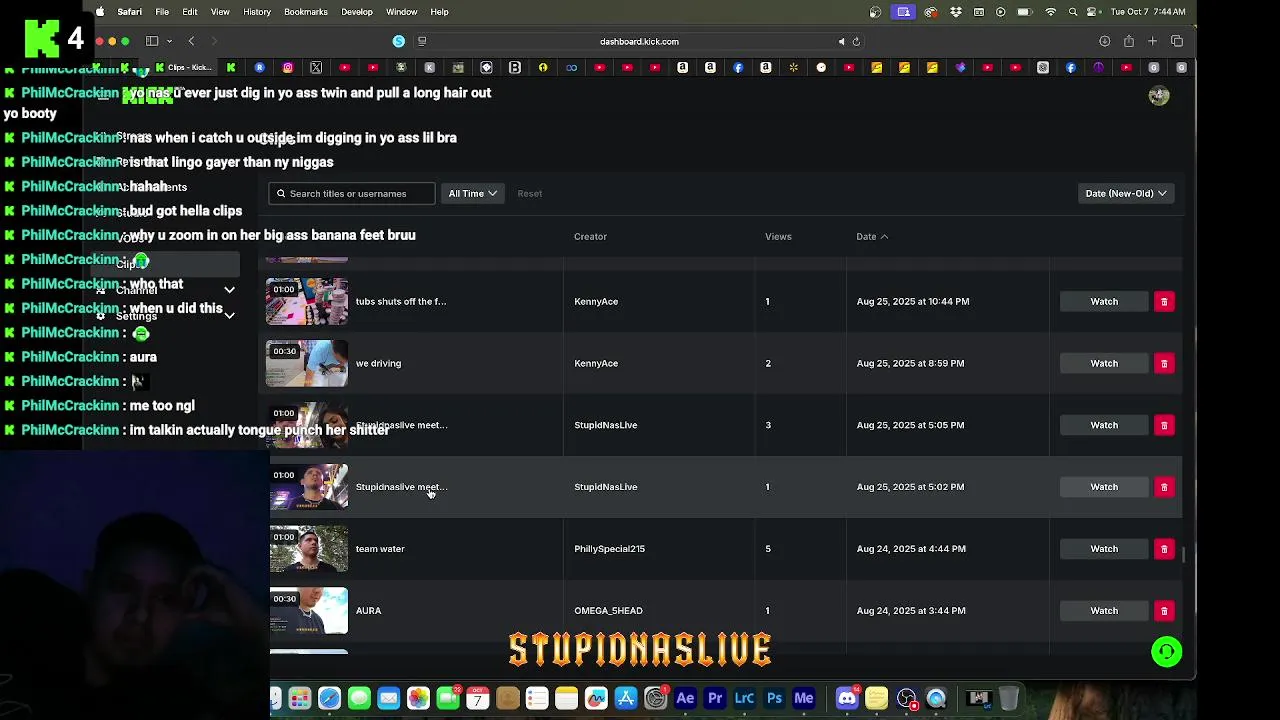Open the sidebar dropdown chevron in Safari toolbar
The height and width of the screenshot is (720, 1280).
169,41
